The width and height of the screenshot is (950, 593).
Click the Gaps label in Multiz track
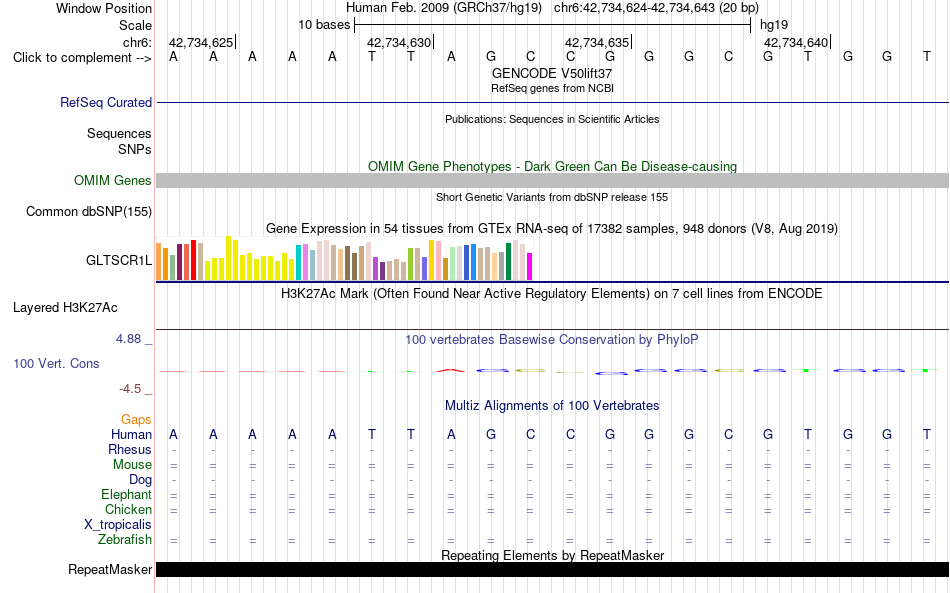tap(136, 419)
